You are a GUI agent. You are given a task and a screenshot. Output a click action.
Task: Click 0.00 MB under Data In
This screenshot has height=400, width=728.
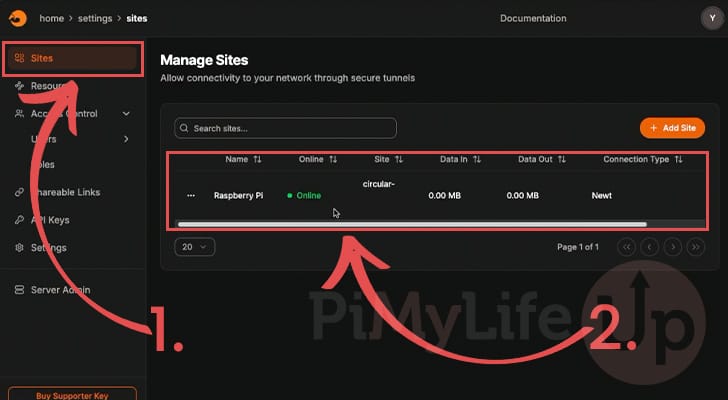(x=444, y=196)
